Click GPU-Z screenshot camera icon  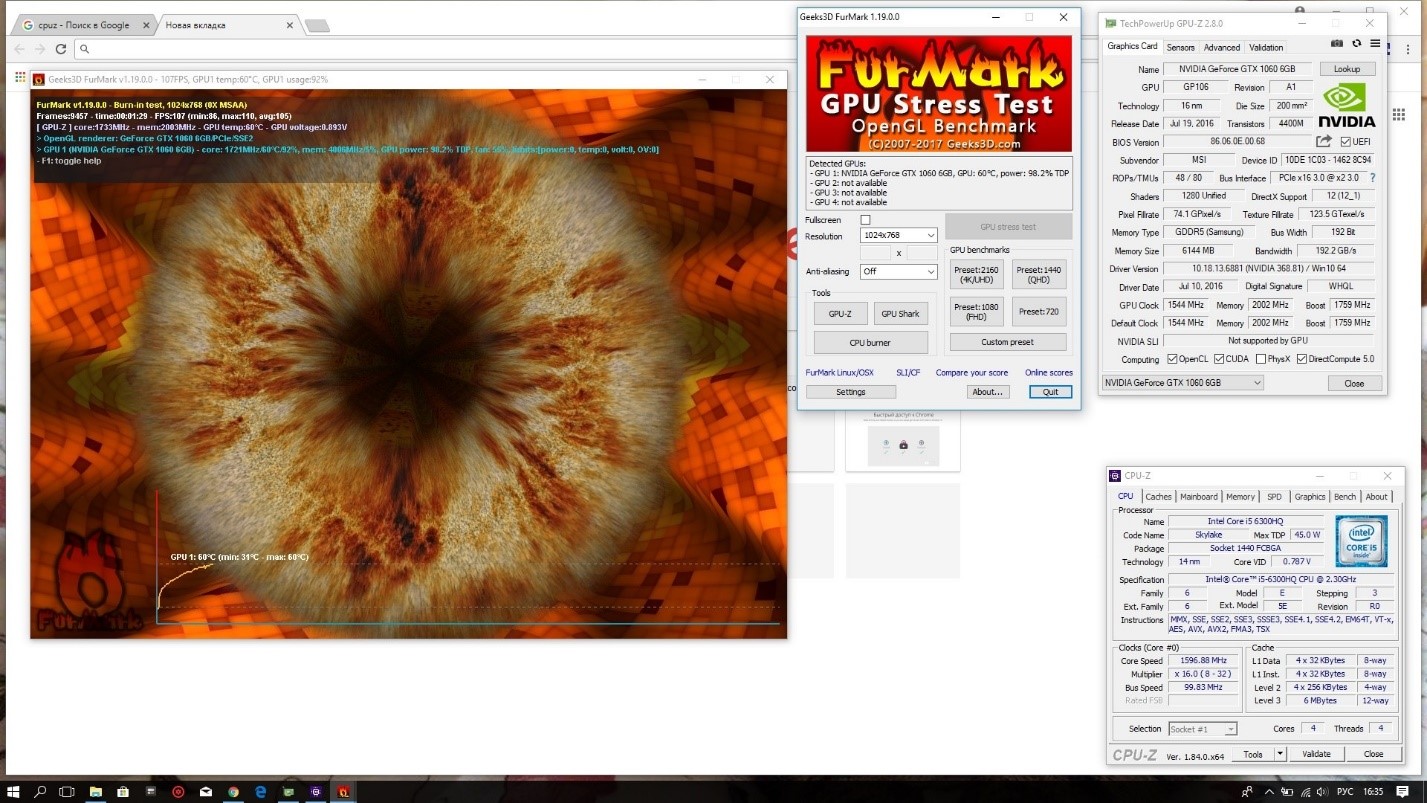tap(1337, 44)
